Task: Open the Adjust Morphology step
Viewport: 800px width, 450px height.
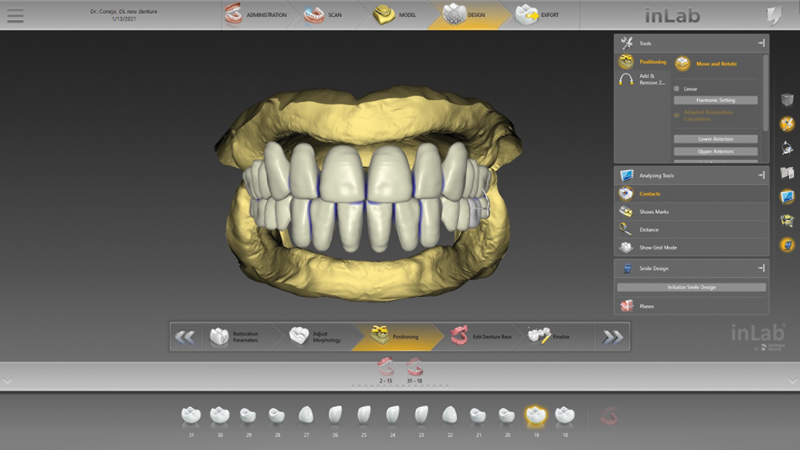Action: pos(315,337)
